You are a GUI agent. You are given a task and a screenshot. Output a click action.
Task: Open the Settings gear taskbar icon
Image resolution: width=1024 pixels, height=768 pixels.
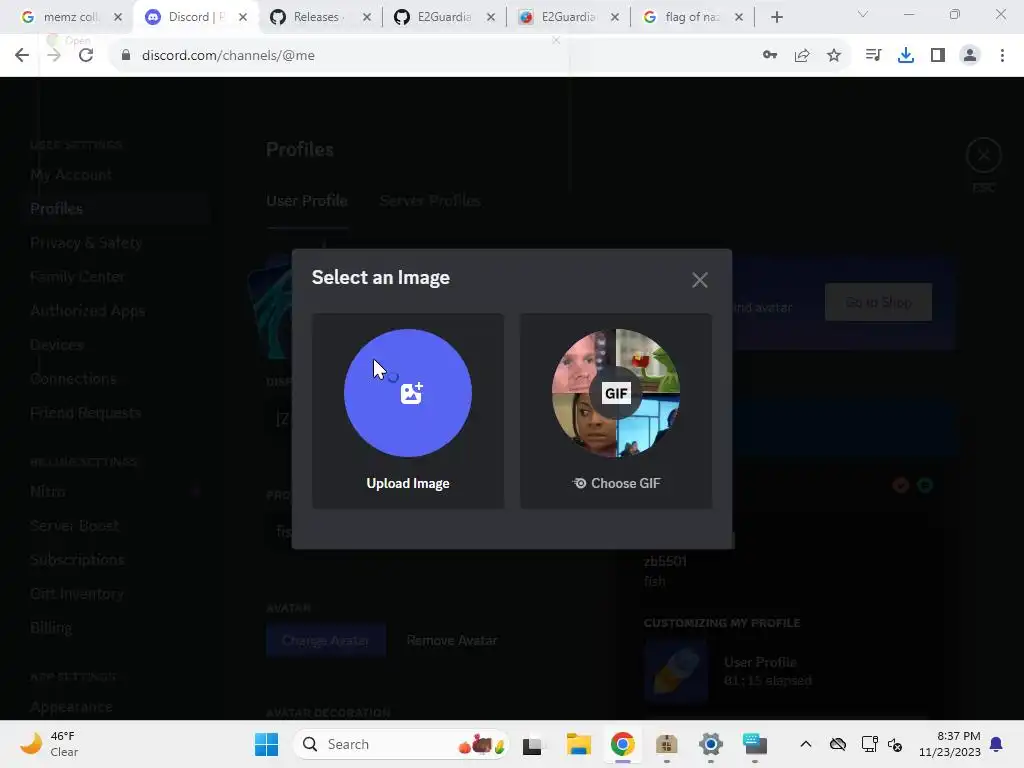(711, 744)
